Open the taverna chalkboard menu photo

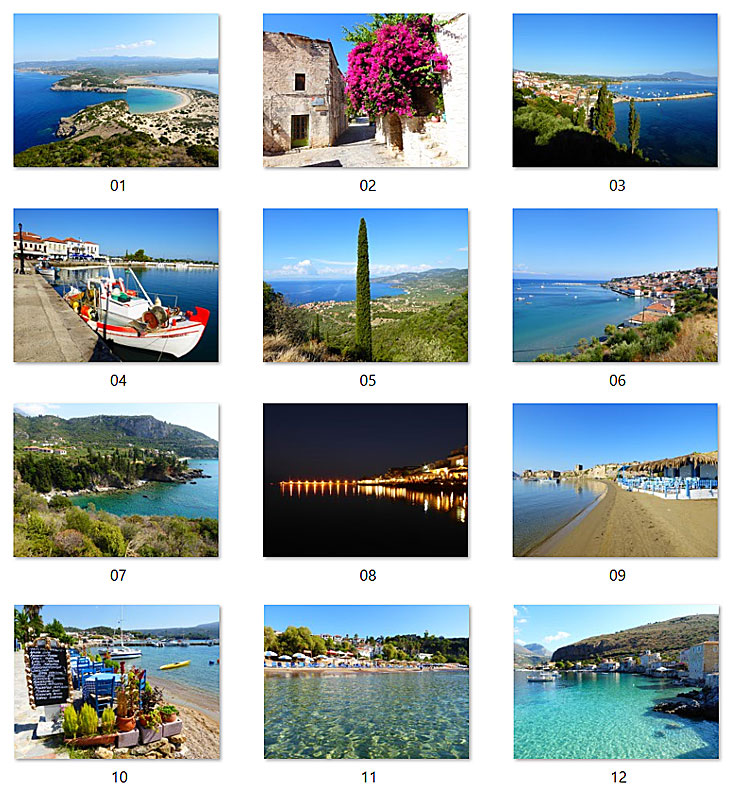tap(117, 682)
